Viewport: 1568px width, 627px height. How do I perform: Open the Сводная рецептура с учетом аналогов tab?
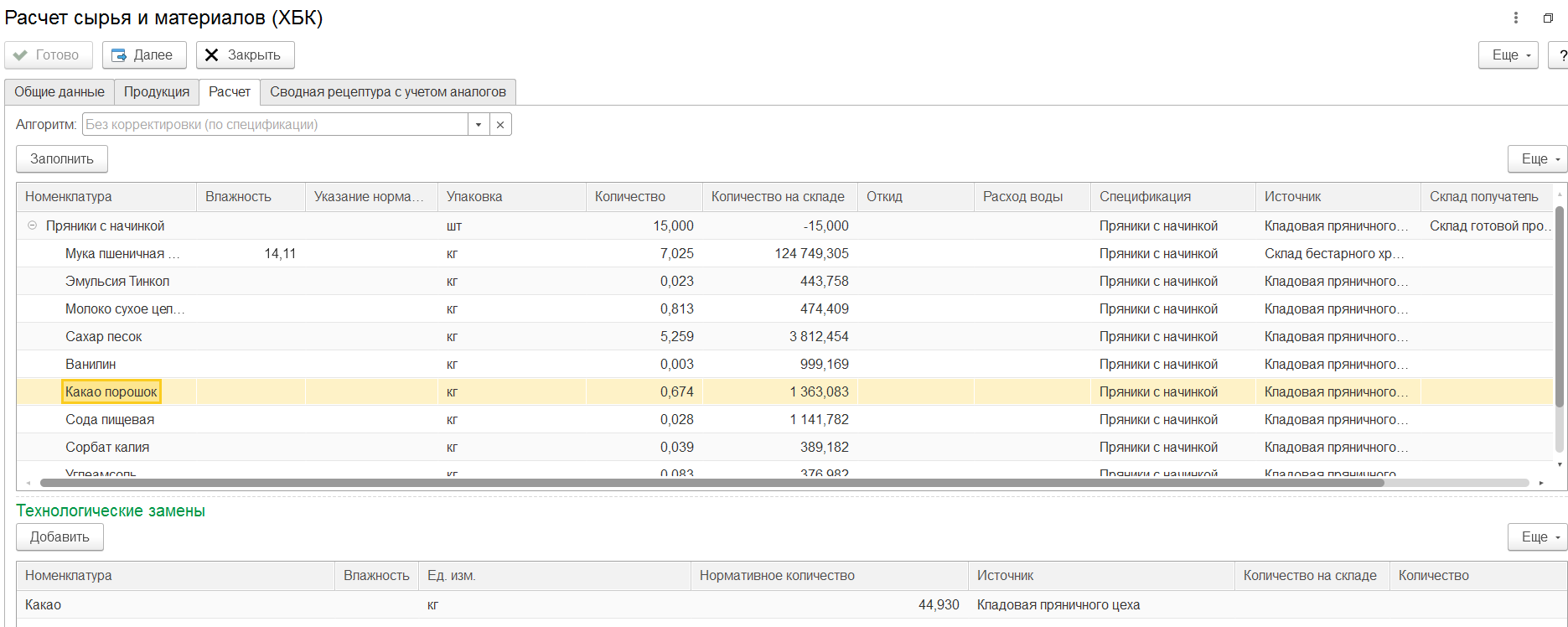coord(388,92)
